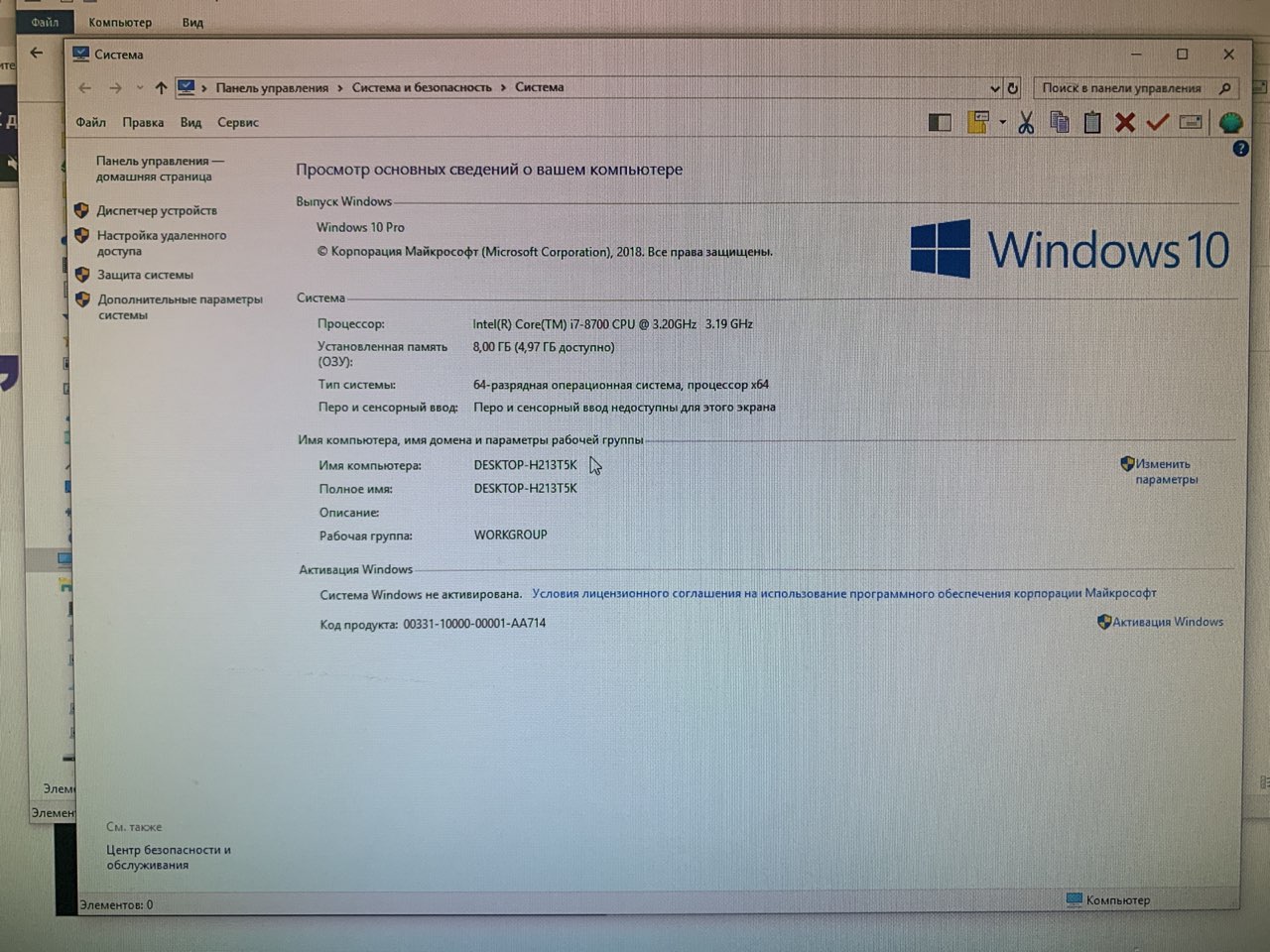Go back with the address bar back arrow

[x=85, y=88]
